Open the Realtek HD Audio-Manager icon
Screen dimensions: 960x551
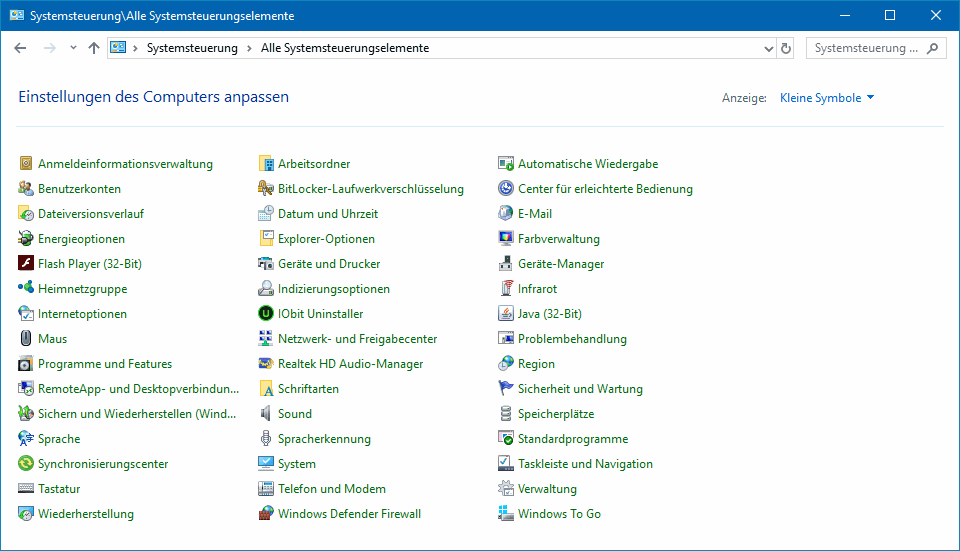[266, 364]
